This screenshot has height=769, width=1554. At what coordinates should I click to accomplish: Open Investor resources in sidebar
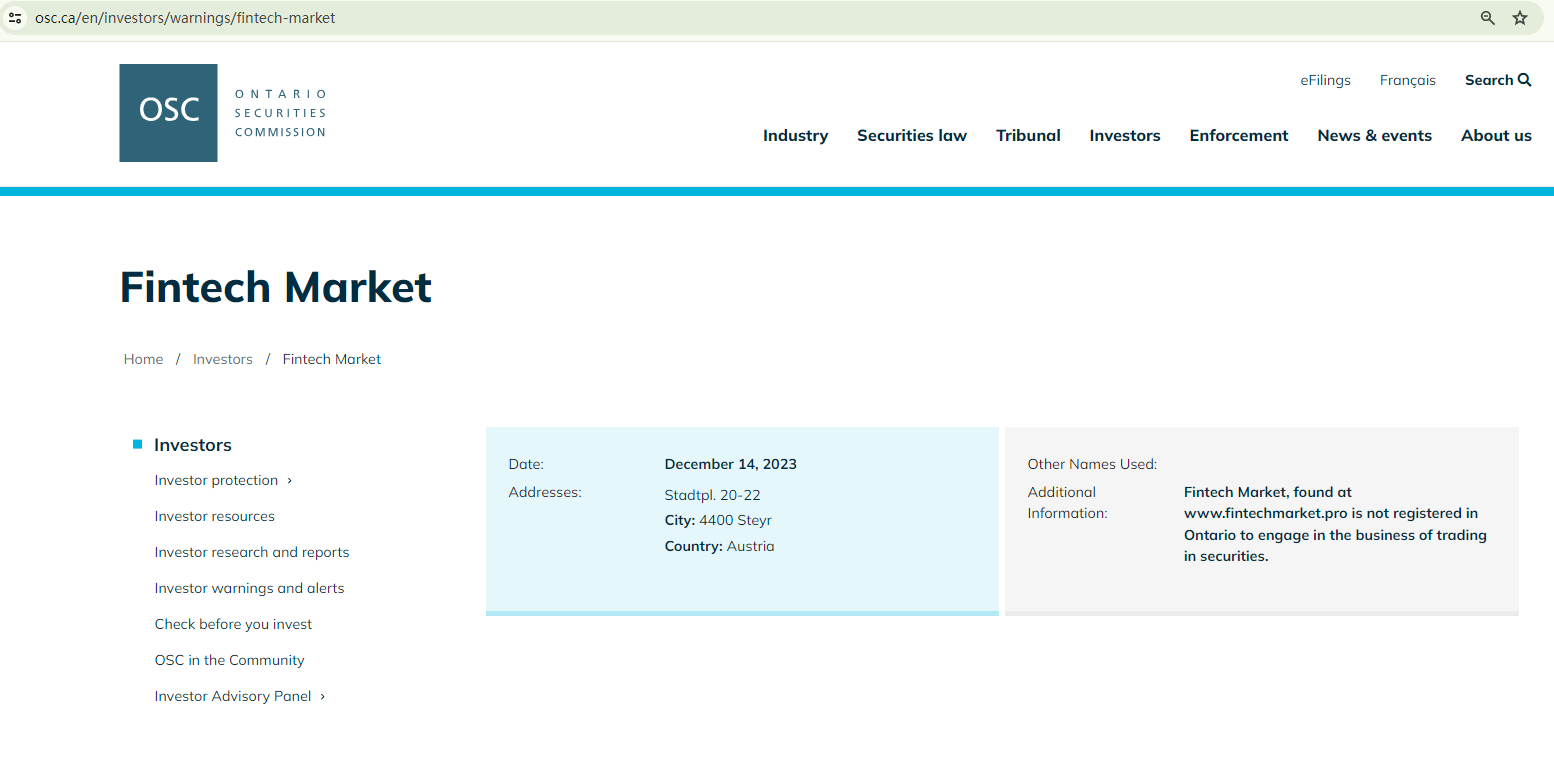215,517
